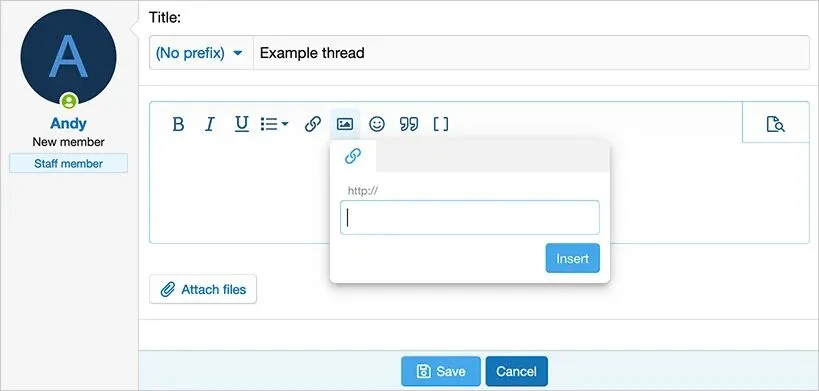Toggle the insert image toolbar button
Image resolution: width=819 pixels, height=391 pixels.
pyautogui.click(x=345, y=124)
